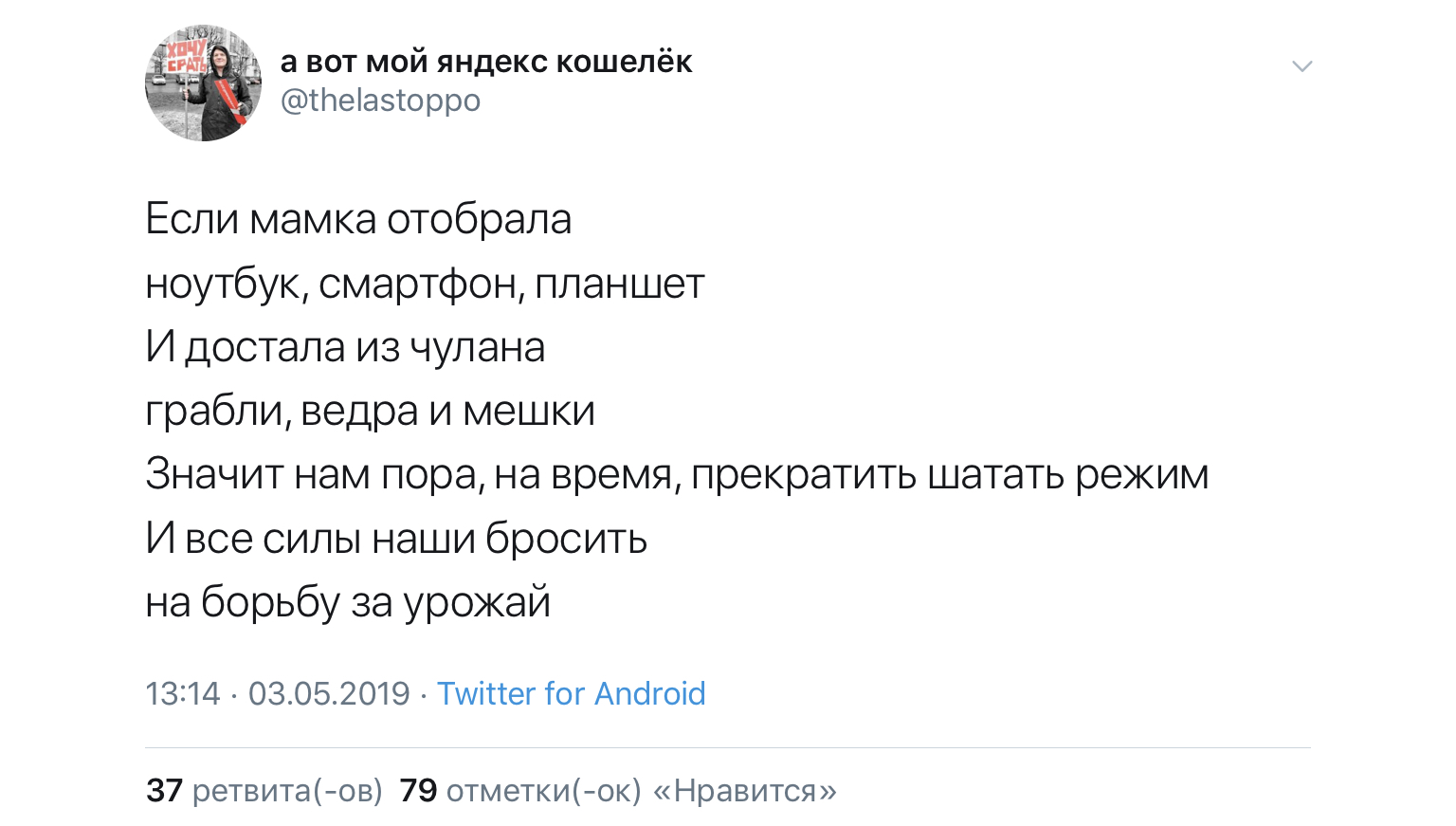Open profile via name «а вот мой яндекс кошелёк»
This screenshot has height=826, width=1456.
pyautogui.click(x=486, y=61)
